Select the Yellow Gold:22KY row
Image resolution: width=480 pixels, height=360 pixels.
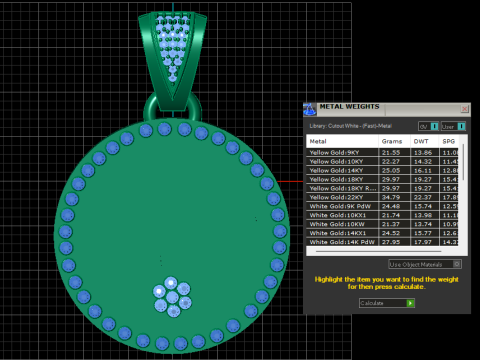pos(382,197)
